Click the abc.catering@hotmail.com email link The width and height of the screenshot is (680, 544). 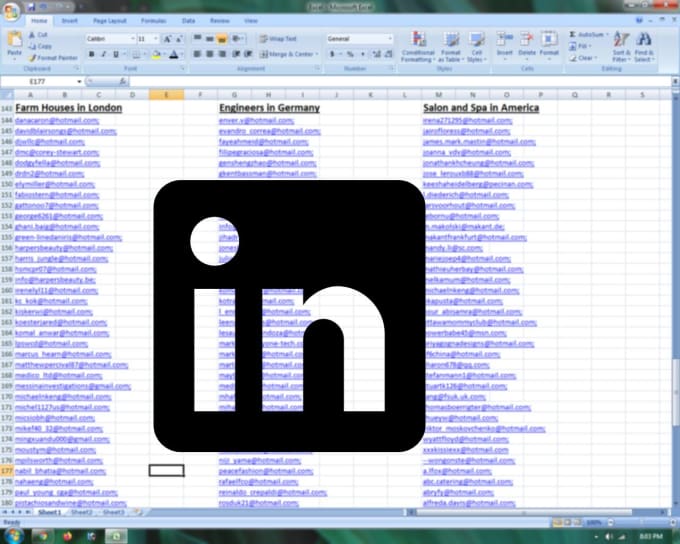[468, 482]
